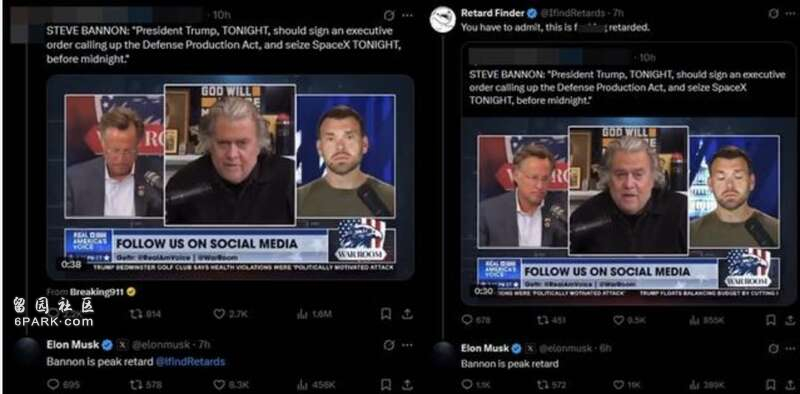Play the left War Room video
Screen dimensions: 800x394
click(230, 177)
